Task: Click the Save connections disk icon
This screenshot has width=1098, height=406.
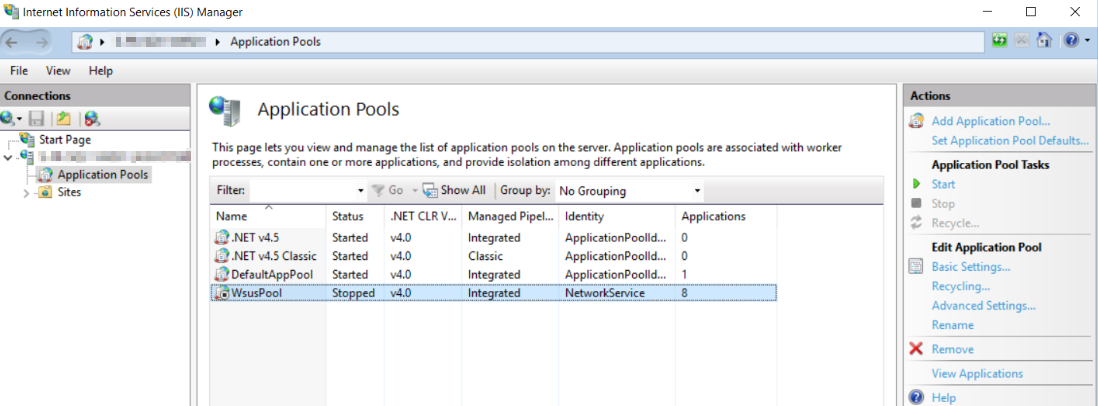Action: (x=36, y=118)
